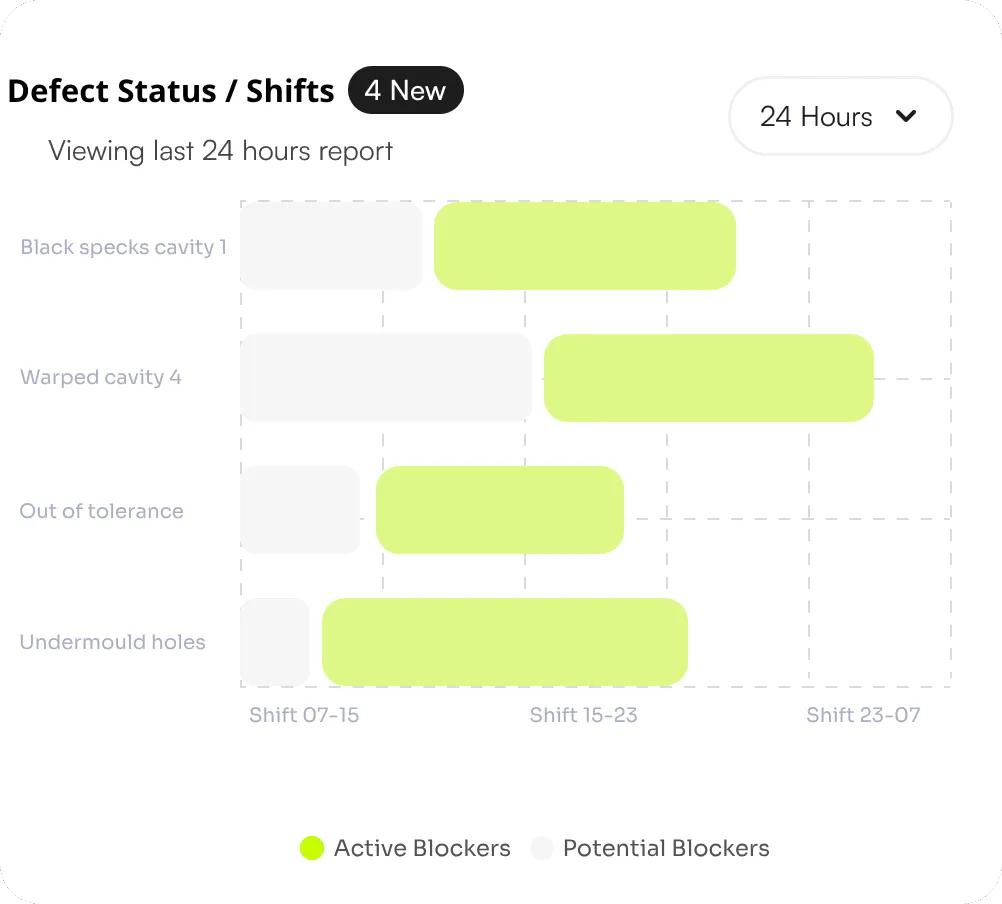Select the green bar for Warped cavity 4
Screen dimensions: 1002x904
[x=708, y=378]
